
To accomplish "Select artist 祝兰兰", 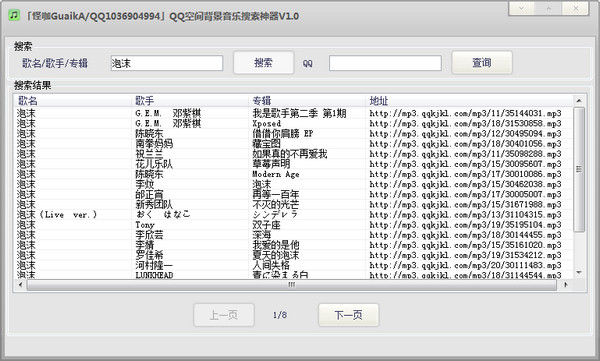I will [x=149, y=154].
